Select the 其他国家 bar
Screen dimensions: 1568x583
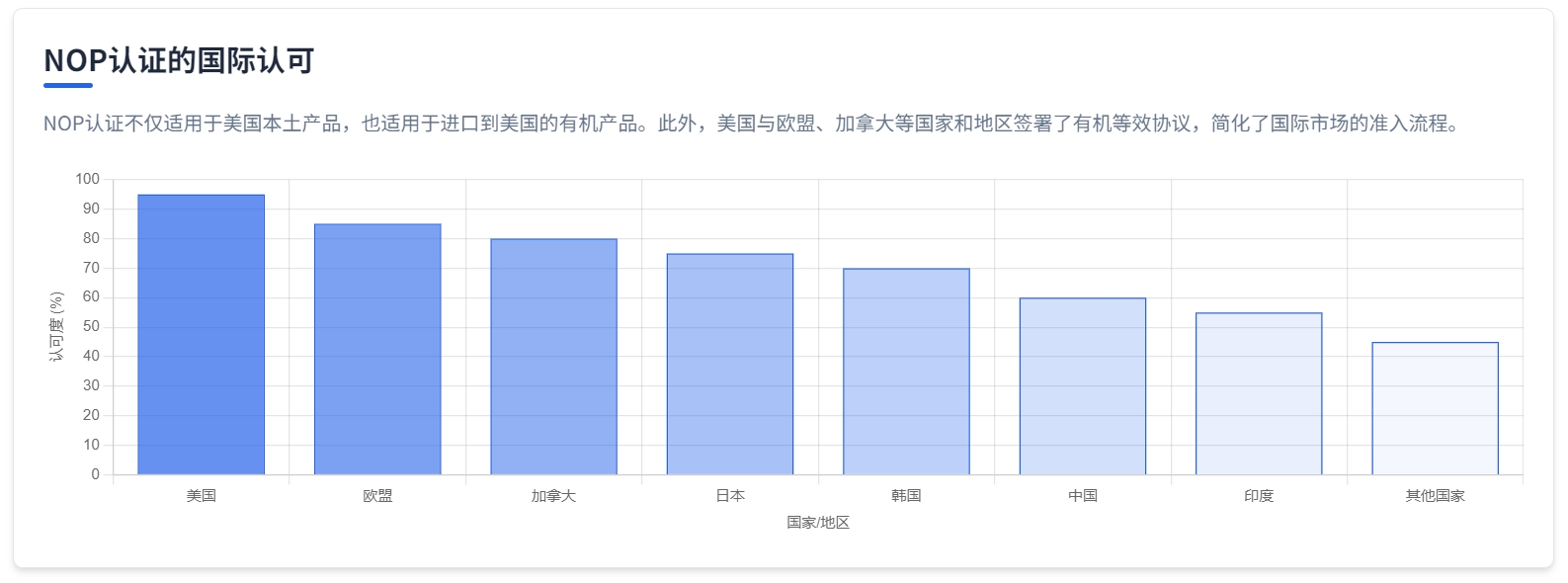[x=1435, y=409]
